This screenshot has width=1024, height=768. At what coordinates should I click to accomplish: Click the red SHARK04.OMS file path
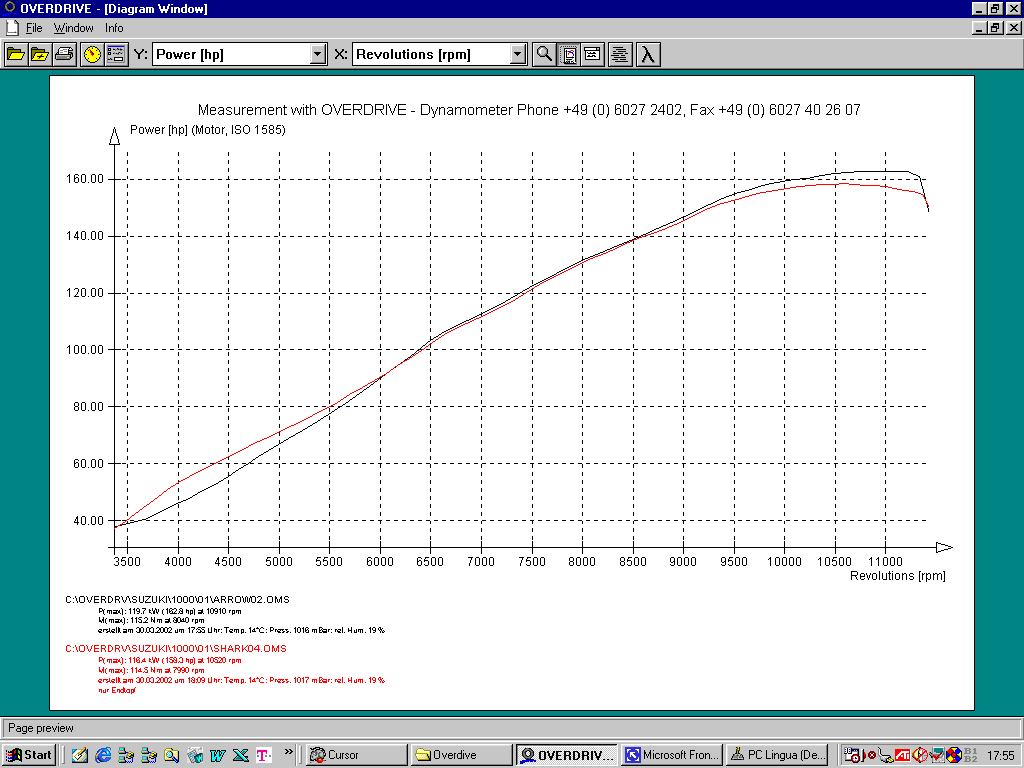176,648
